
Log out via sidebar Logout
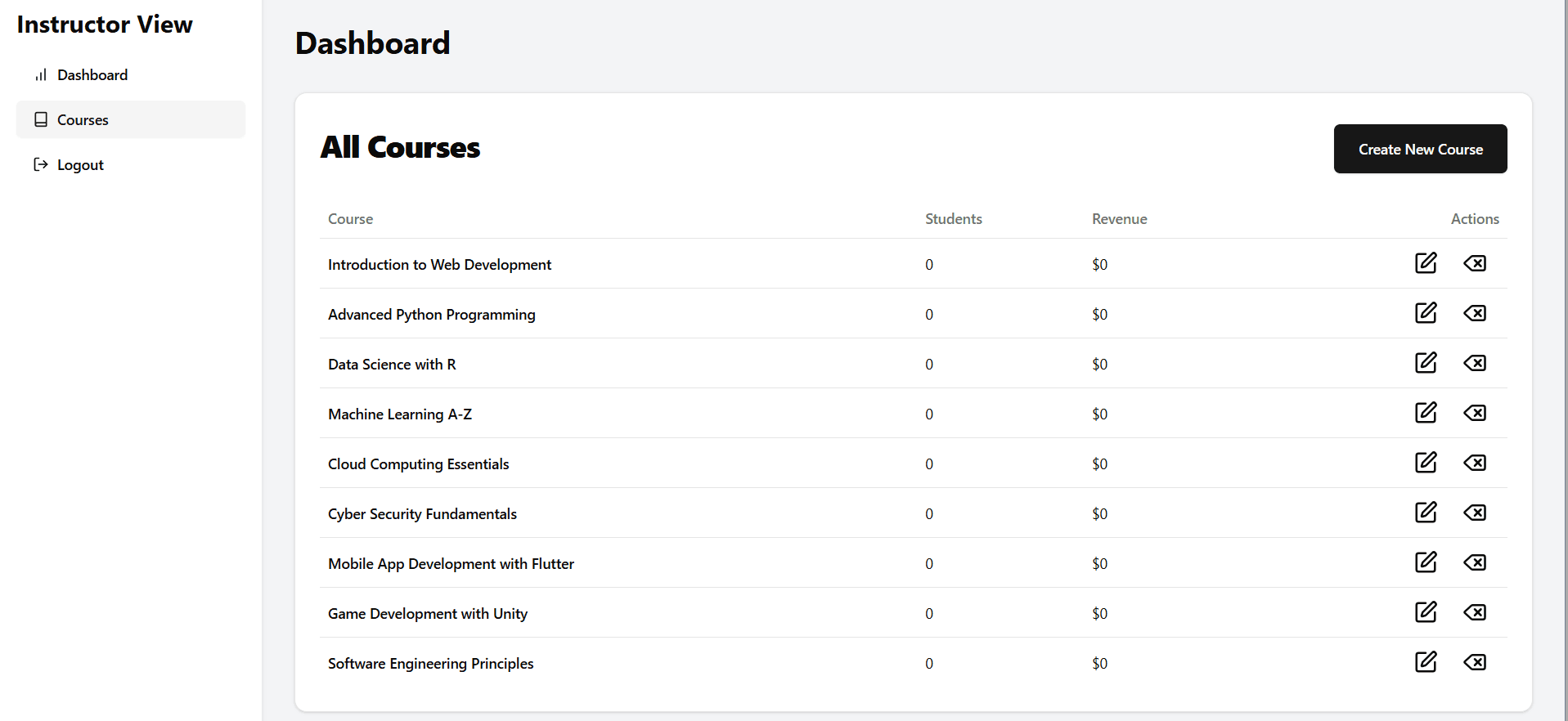pos(131,165)
